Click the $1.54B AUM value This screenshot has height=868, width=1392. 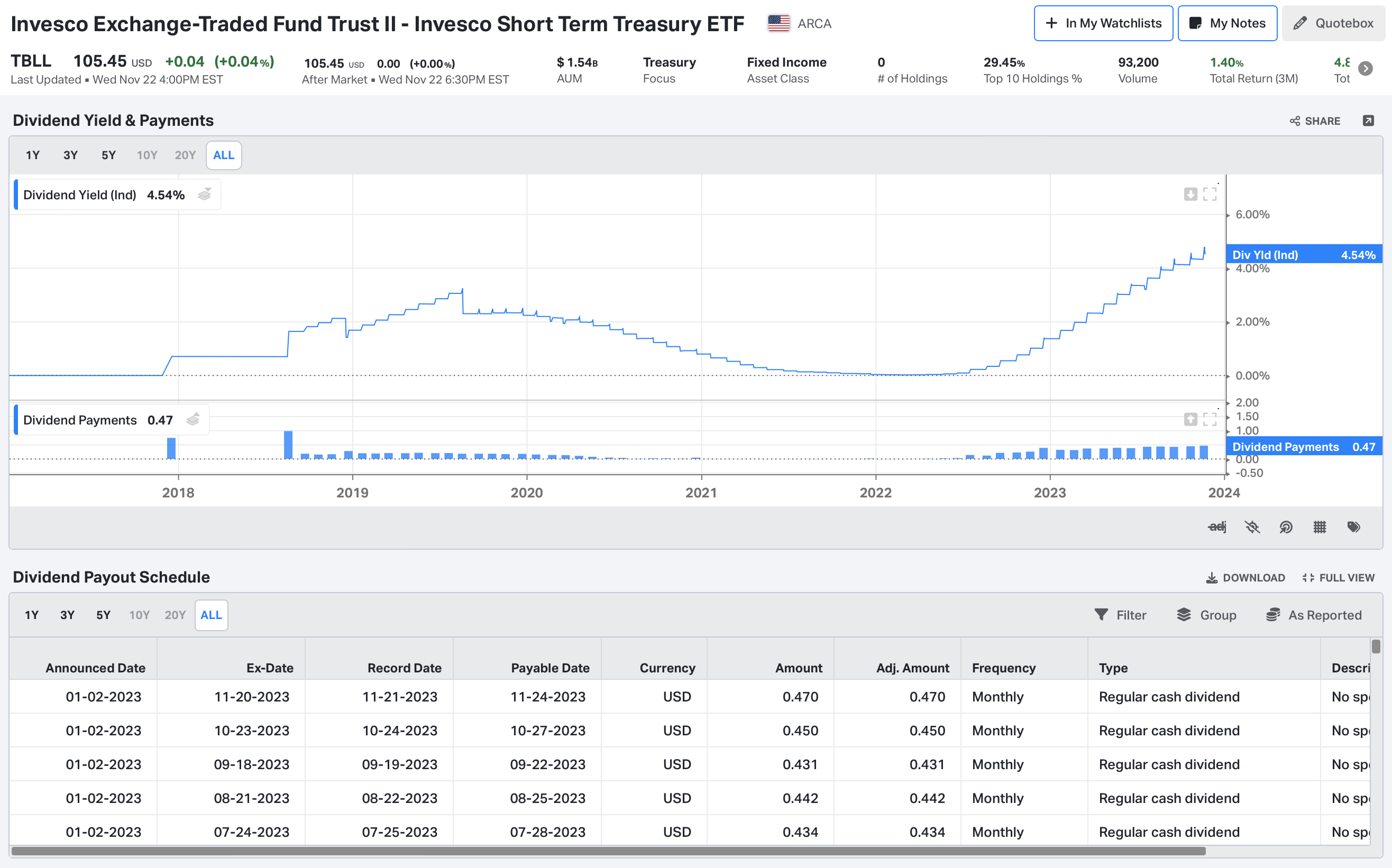[577, 62]
